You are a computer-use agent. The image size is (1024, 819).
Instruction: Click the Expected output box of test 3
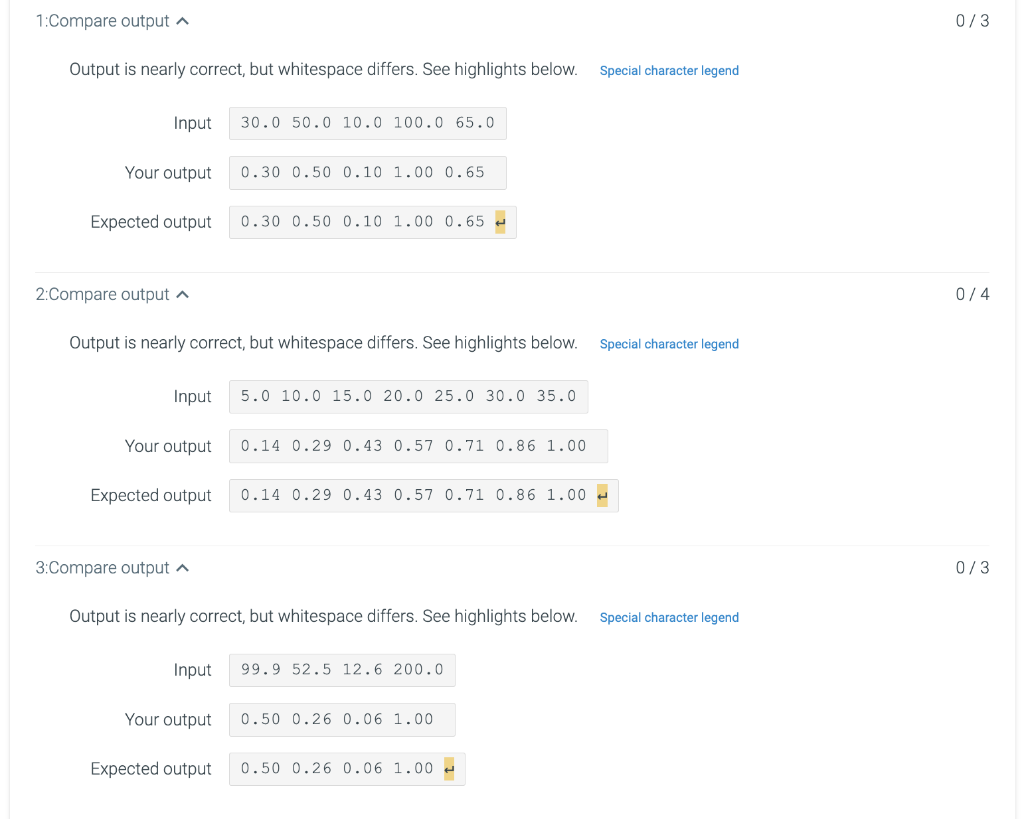[347, 768]
